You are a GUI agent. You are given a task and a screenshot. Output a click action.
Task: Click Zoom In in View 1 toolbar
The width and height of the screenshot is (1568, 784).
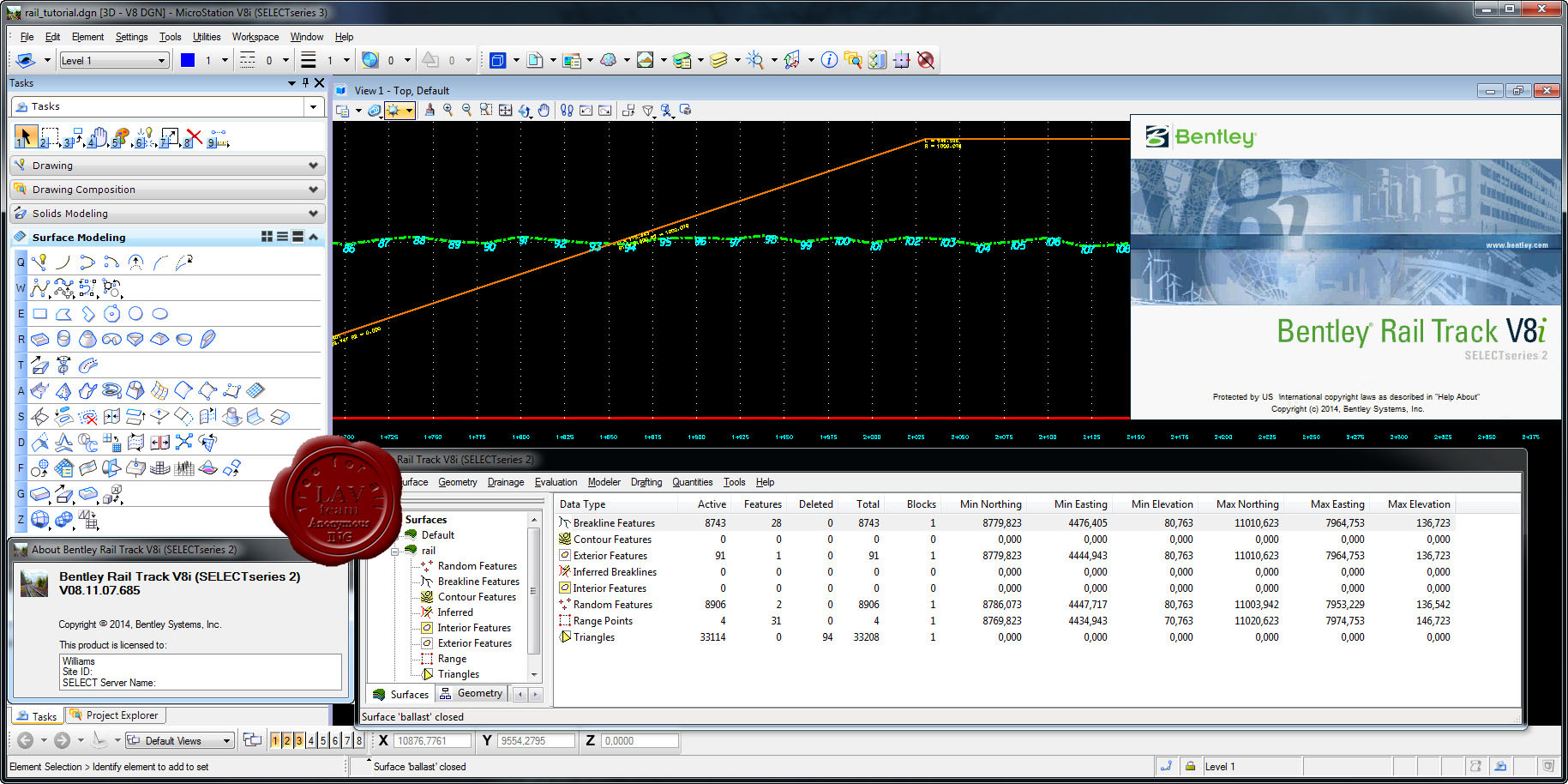448,110
